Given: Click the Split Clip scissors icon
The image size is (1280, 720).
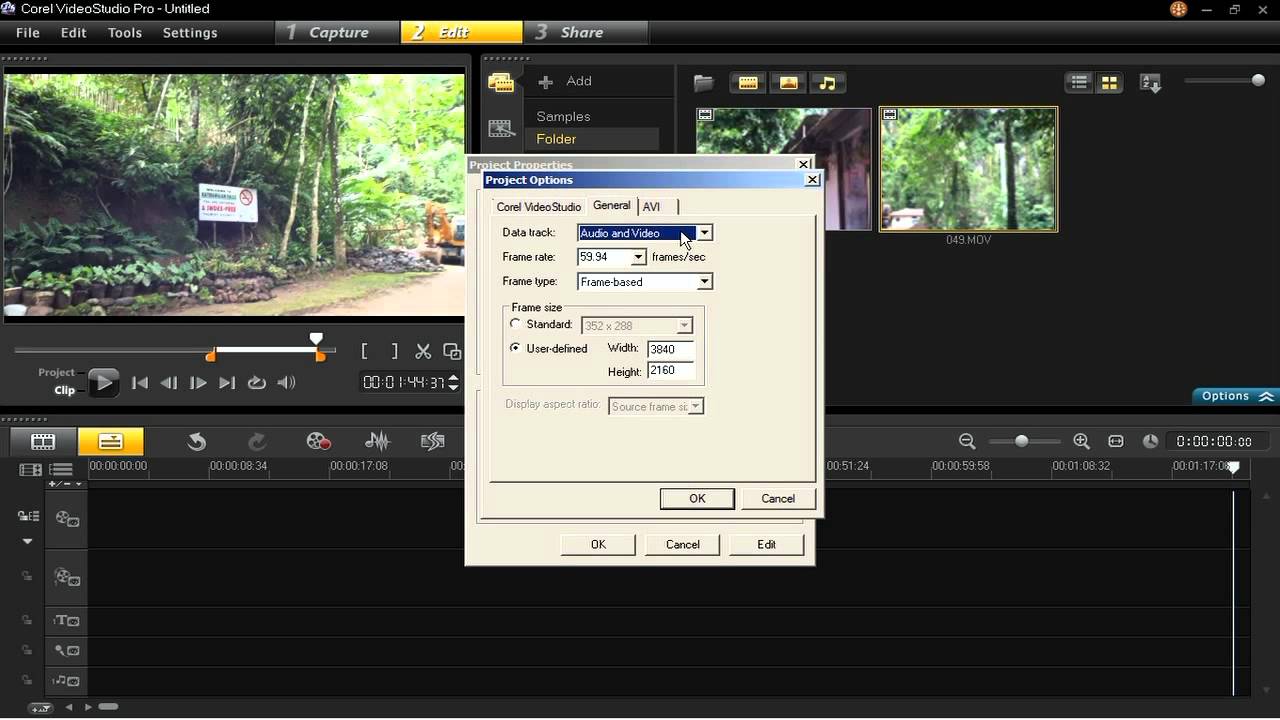Looking at the screenshot, I should 423,351.
